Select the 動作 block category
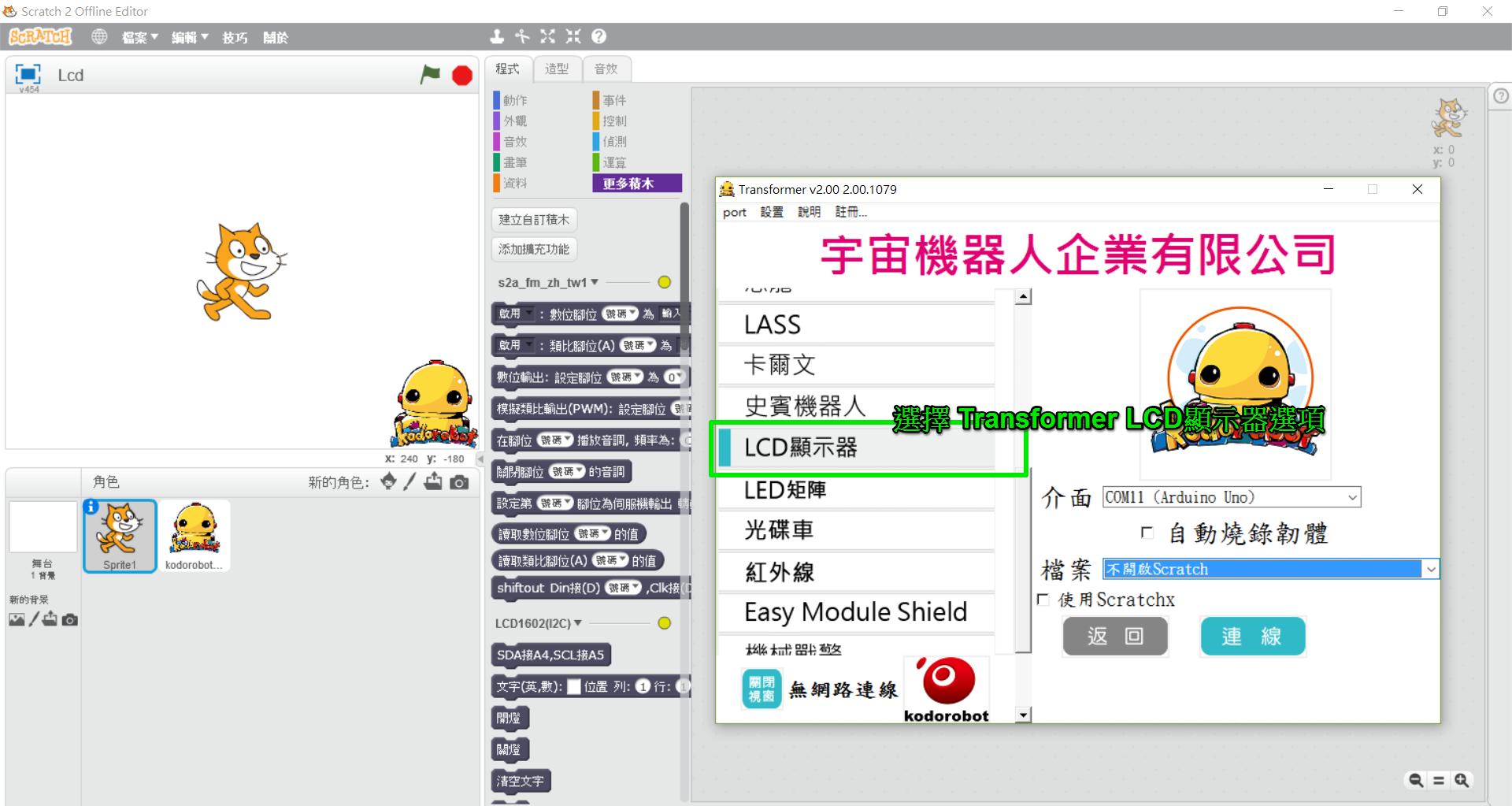This screenshot has height=806, width=1512. pyautogui.click(x=515, y=100)
